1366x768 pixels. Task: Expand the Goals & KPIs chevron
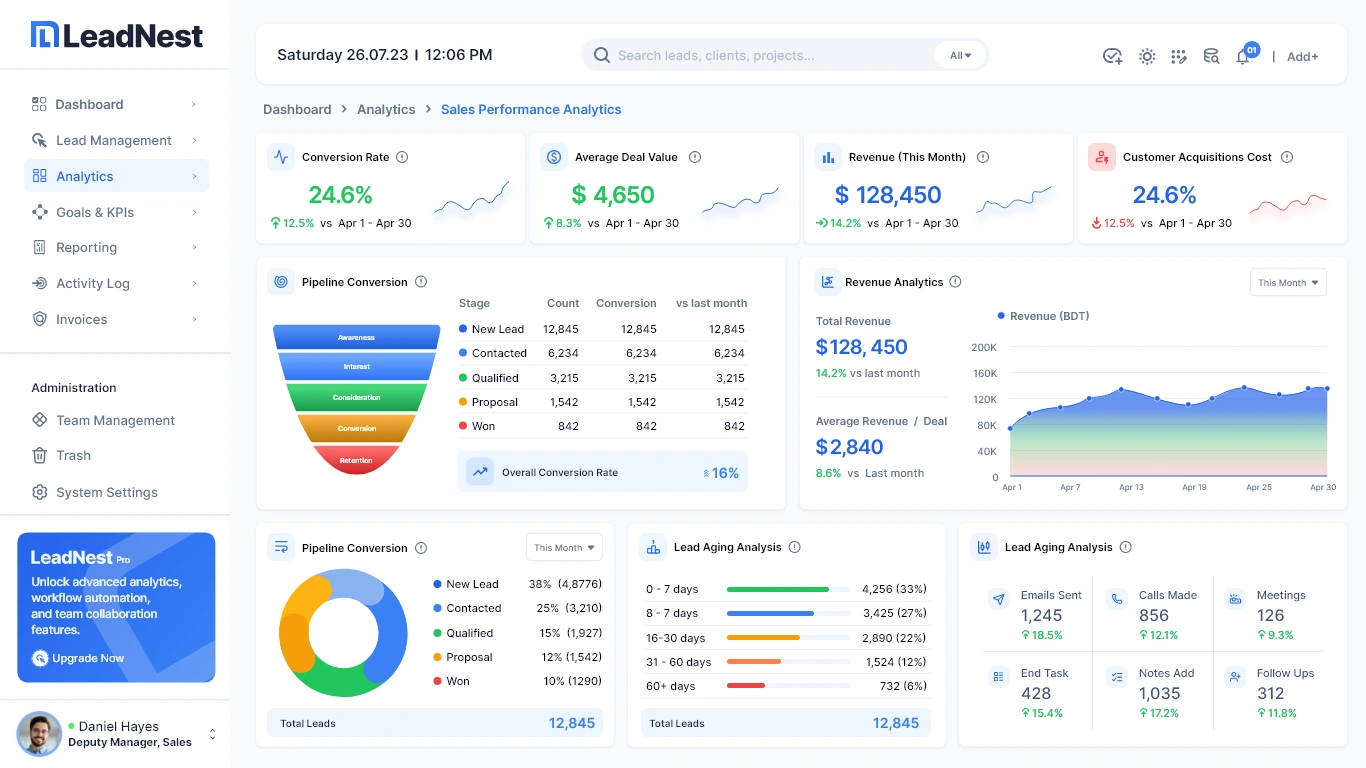[x=194, y=212]
